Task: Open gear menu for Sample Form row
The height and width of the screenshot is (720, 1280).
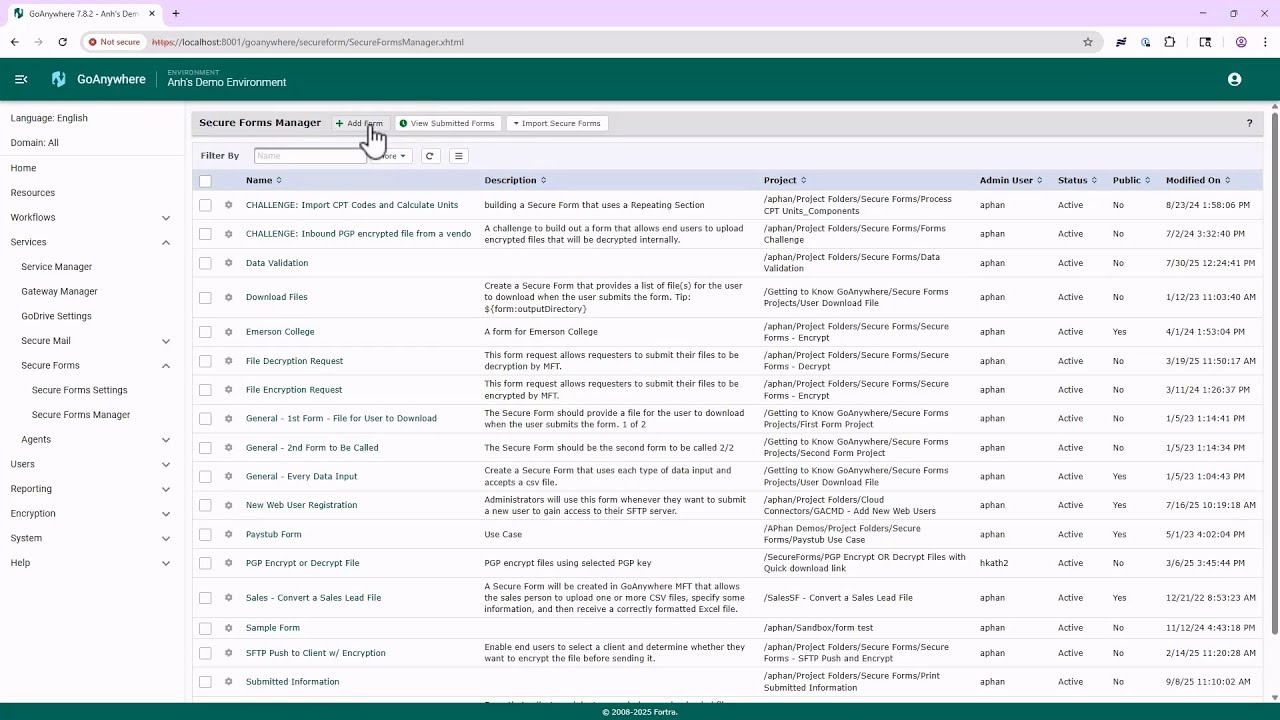Action: click(228, 628)
